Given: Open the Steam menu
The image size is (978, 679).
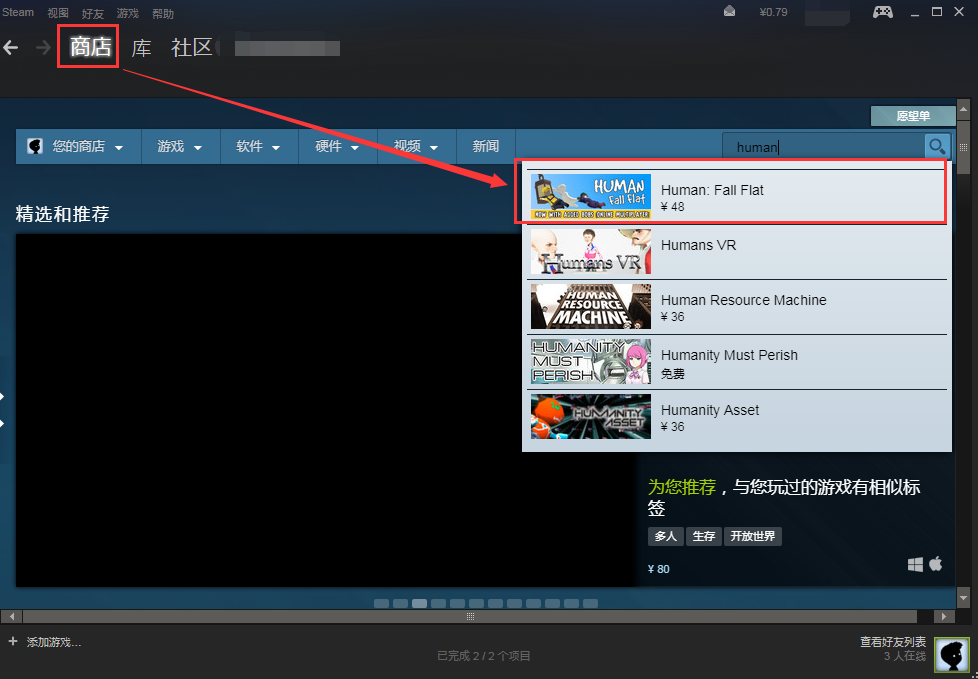Looking at the screenshot, I should (18, 12).
